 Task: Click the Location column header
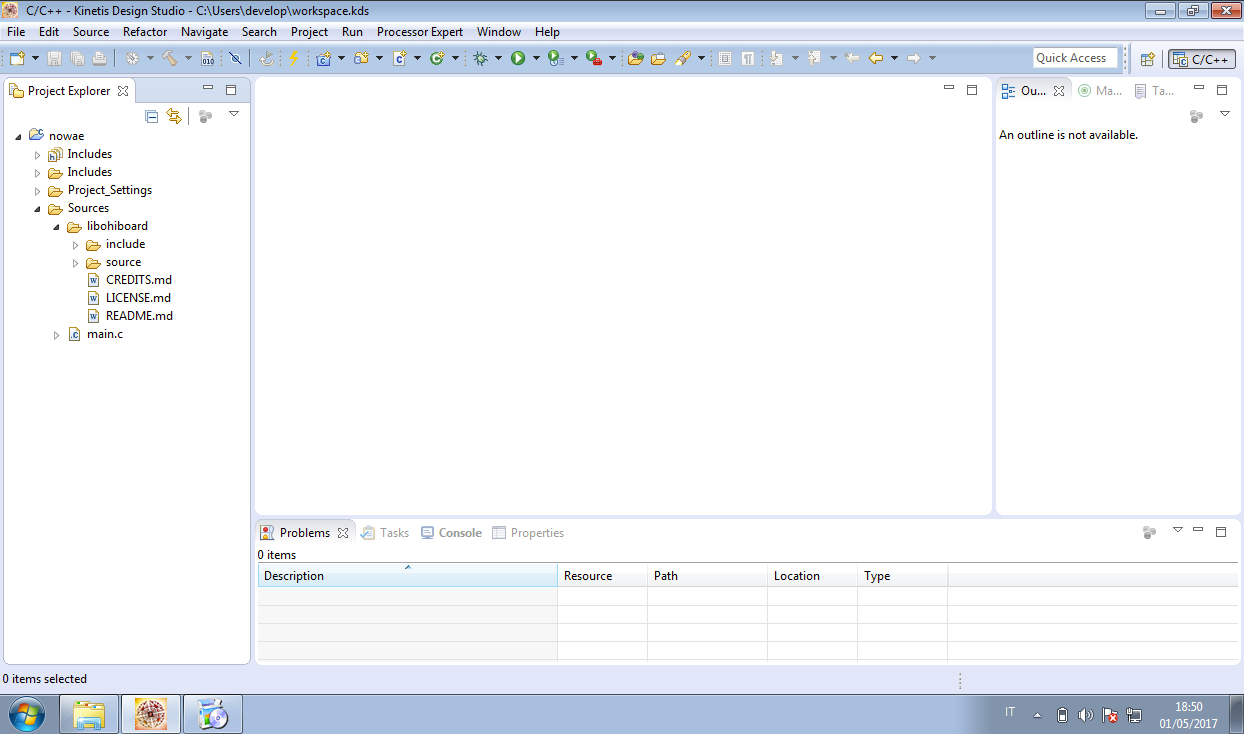tap(812, 576)
